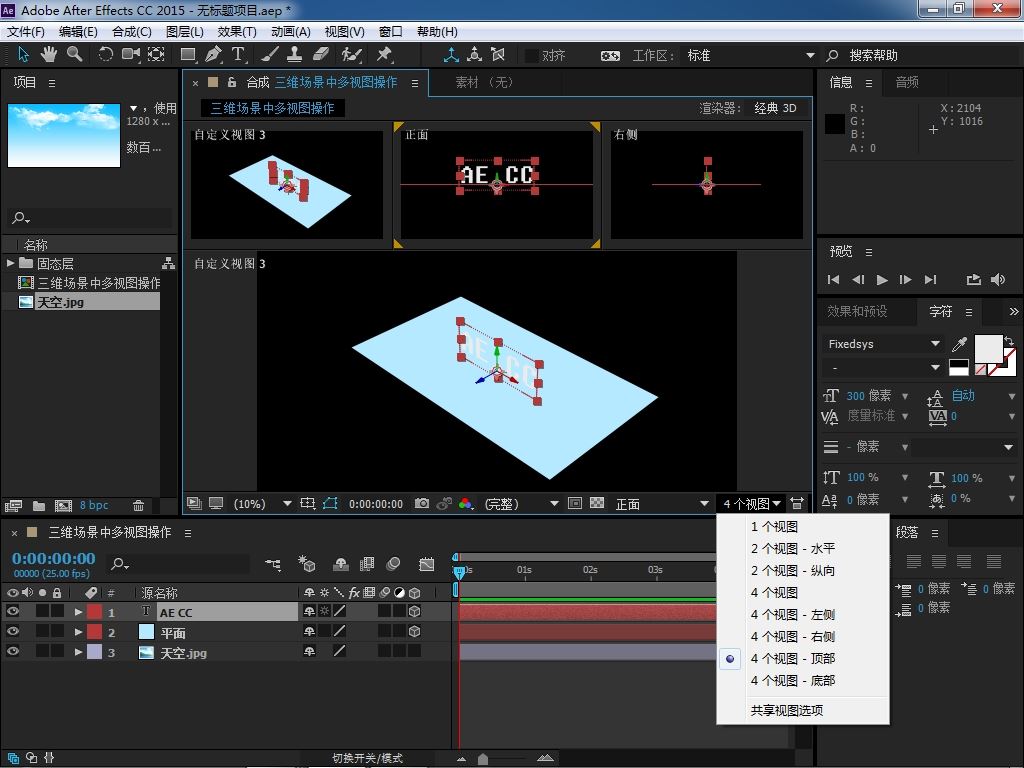Screen dimensions: 1024x768
Task: Select the Rotation tool
Action: (105, 55)
